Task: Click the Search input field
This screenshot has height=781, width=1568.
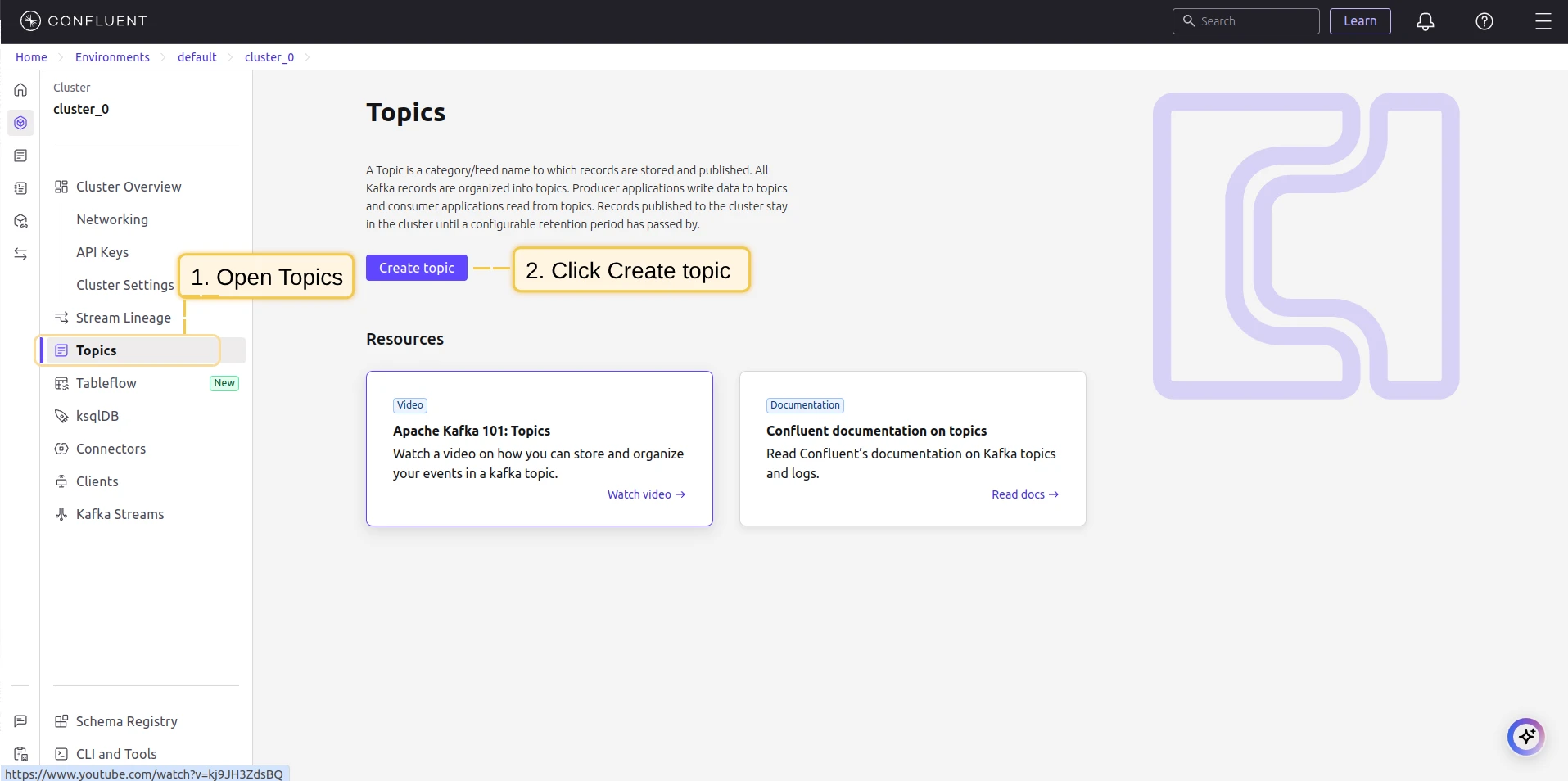Action: (1246, 21)
